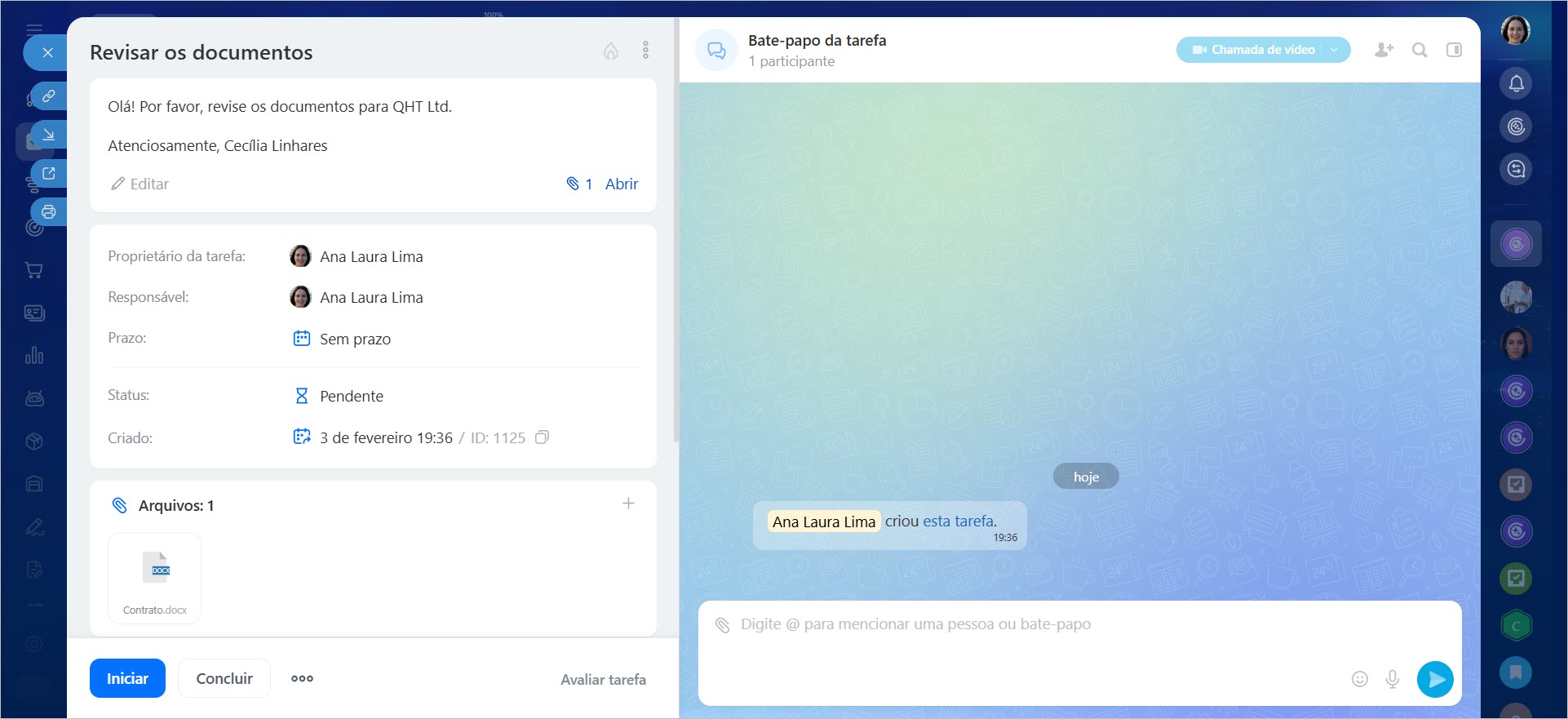Add a participant to the chat

(x=1384, y=50)
